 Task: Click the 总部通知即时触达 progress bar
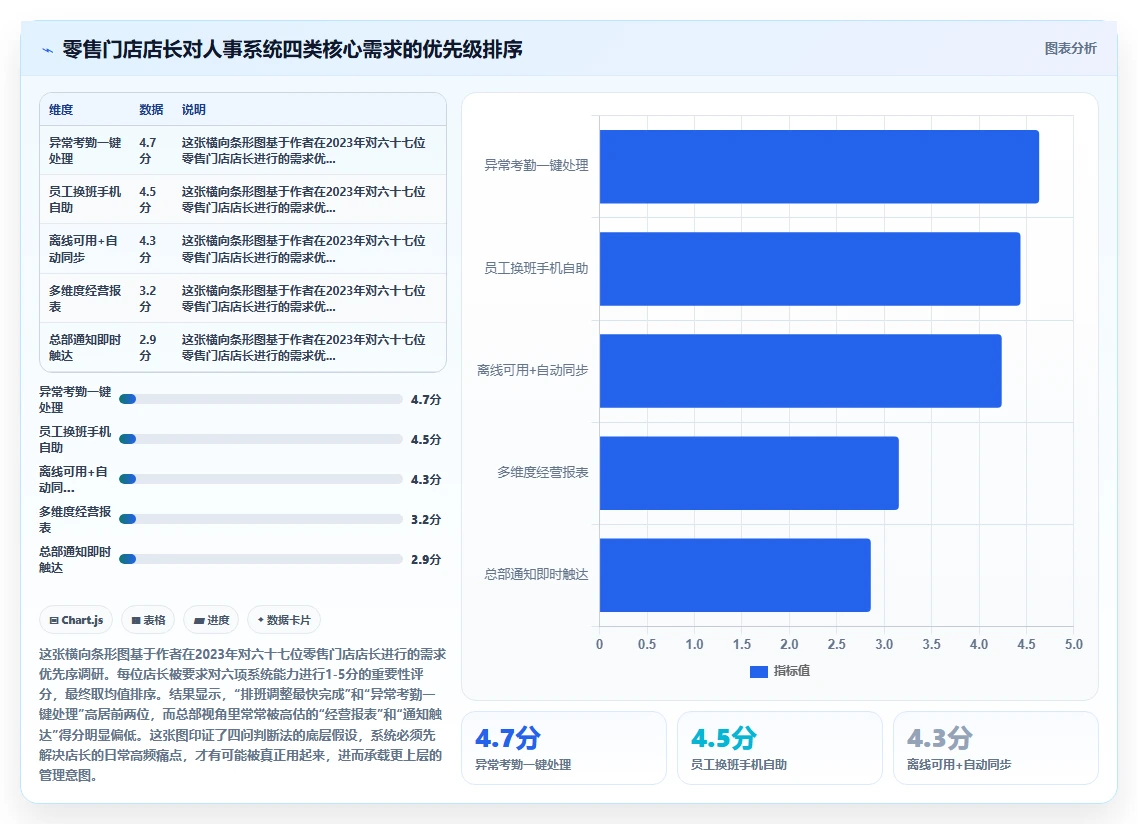[261, 559]
